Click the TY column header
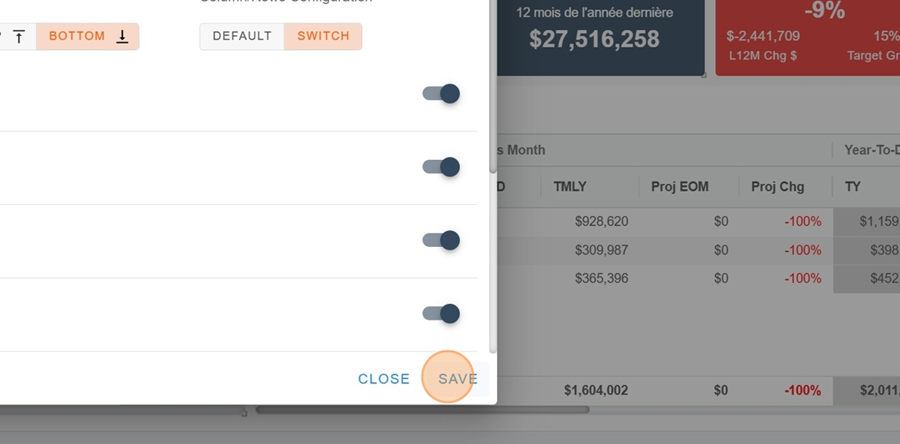Viewport: 900px width, 444px height. click(x=853, y=186)
